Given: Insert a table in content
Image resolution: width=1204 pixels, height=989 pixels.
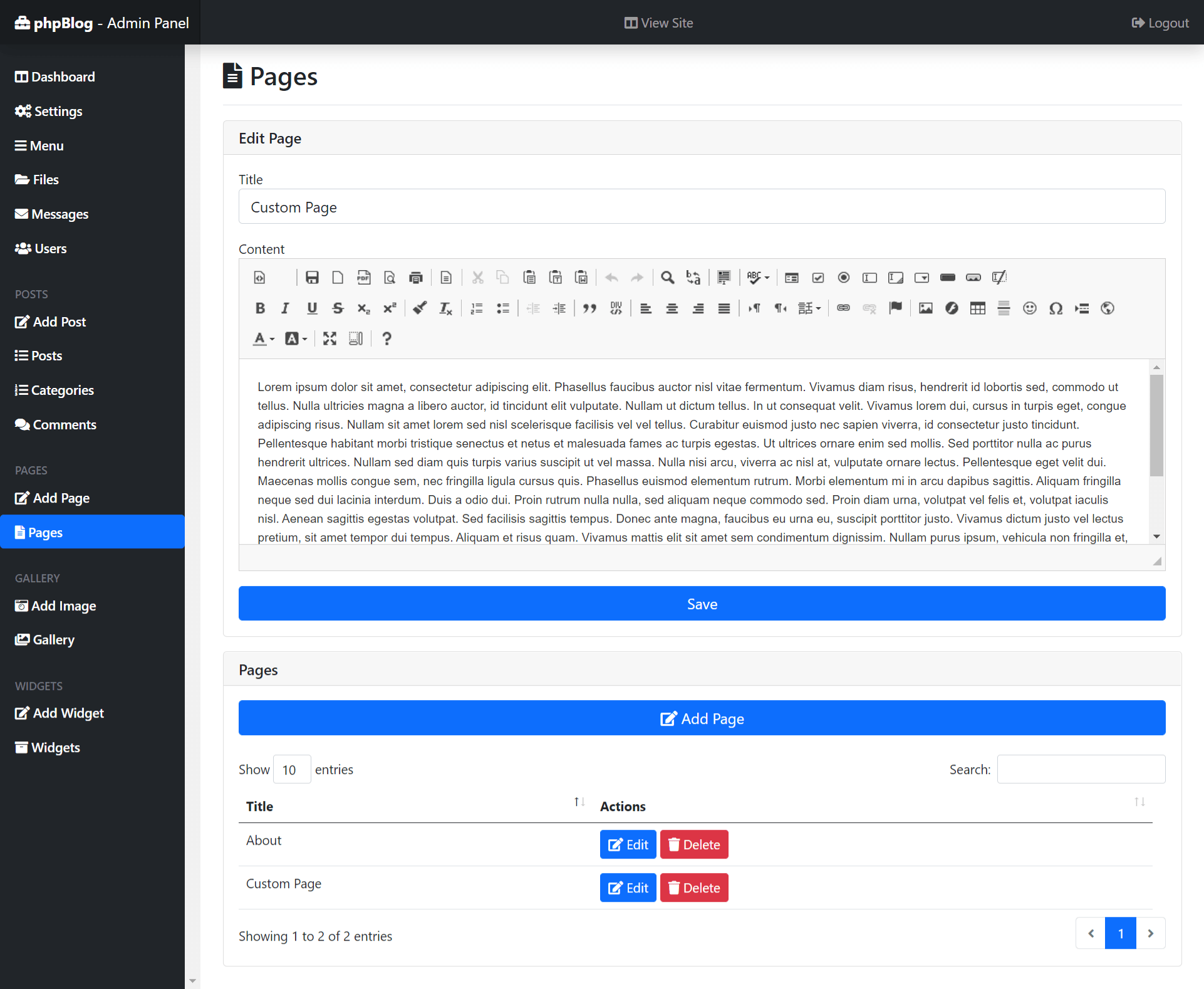Looking at the screenshot, I should click(x=977, y=308).
